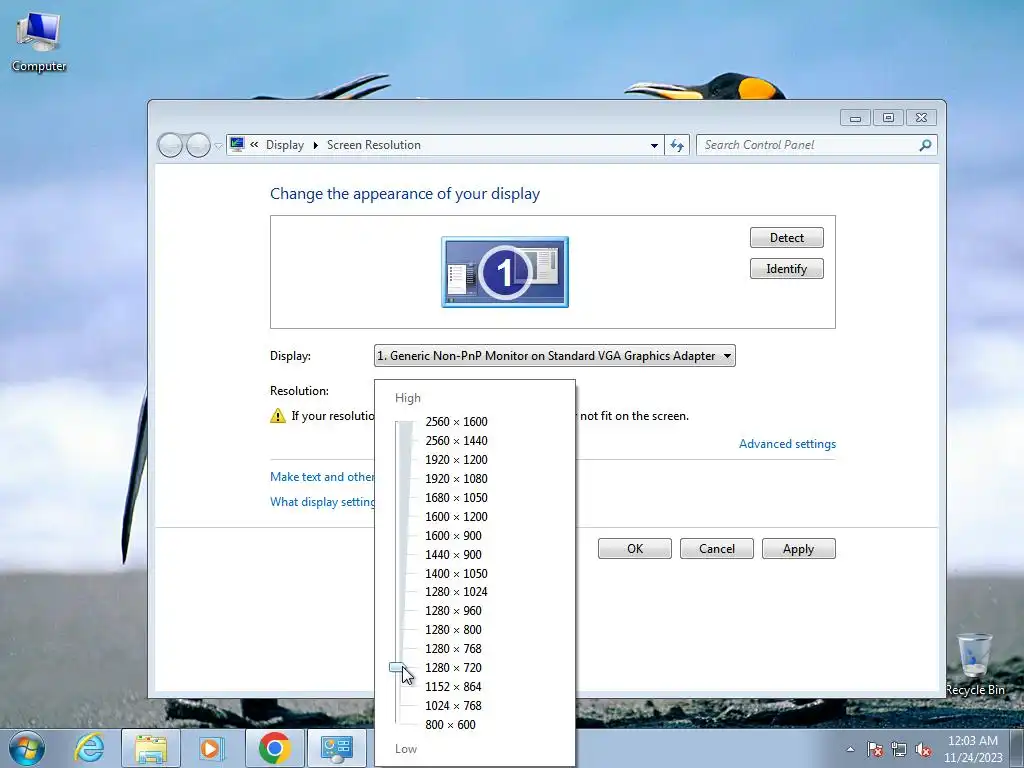Select 800 × 600 resolution
The width and height of the screenshot is (1024, 768).
450,724
